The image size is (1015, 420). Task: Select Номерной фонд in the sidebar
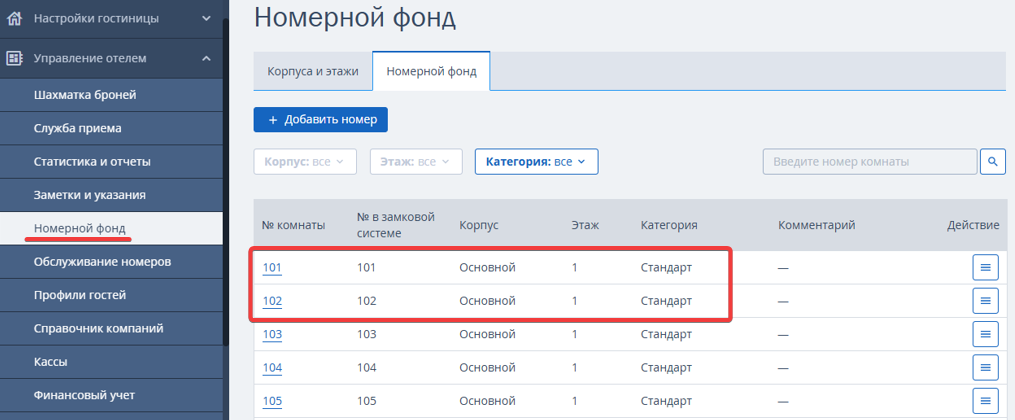(111, 228)
